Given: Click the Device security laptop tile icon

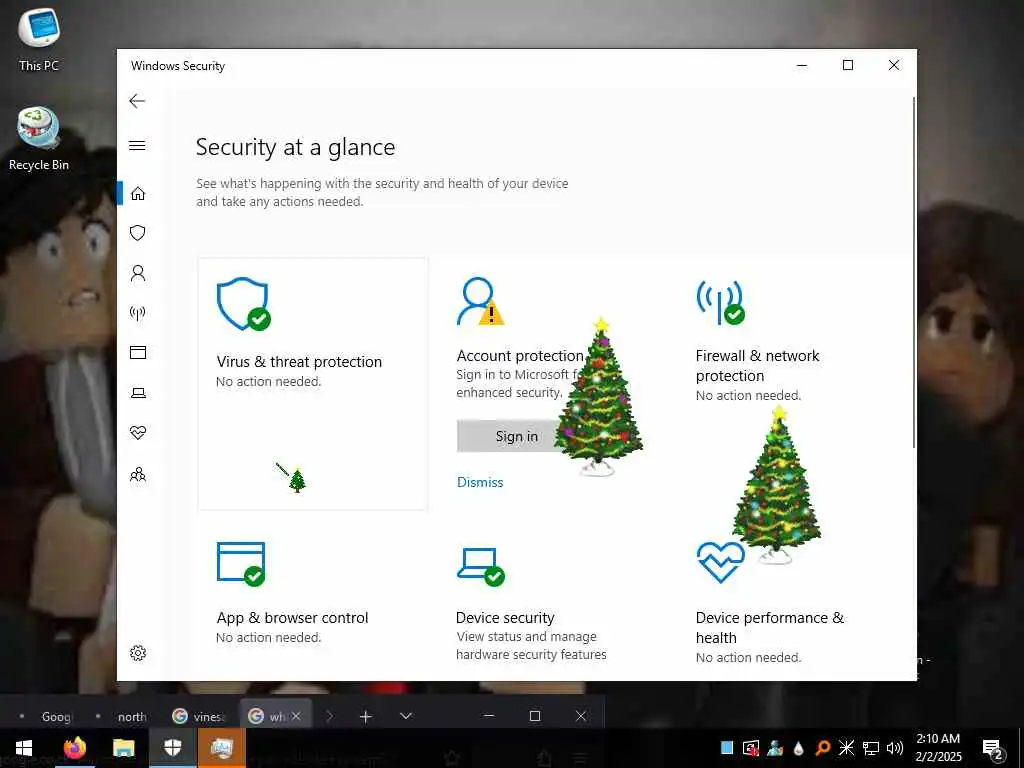Looking at the screenshot, I should 481,566.
